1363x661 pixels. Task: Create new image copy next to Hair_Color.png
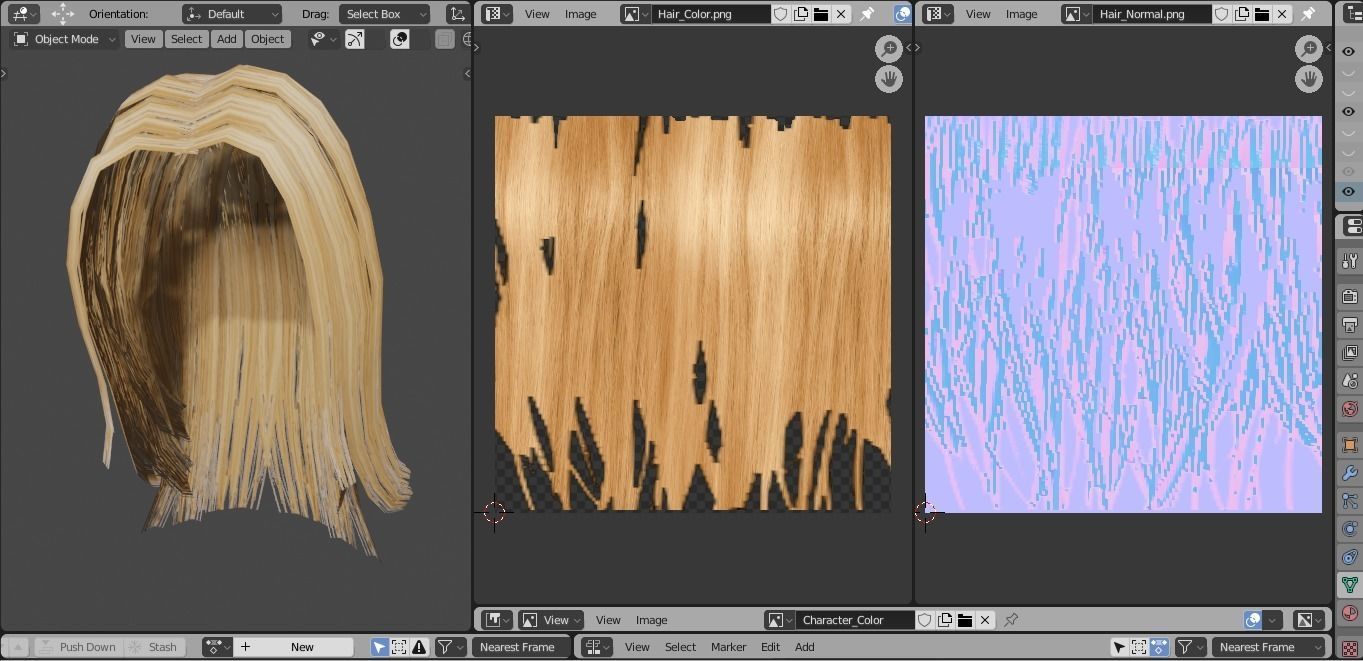click(801, 14)
